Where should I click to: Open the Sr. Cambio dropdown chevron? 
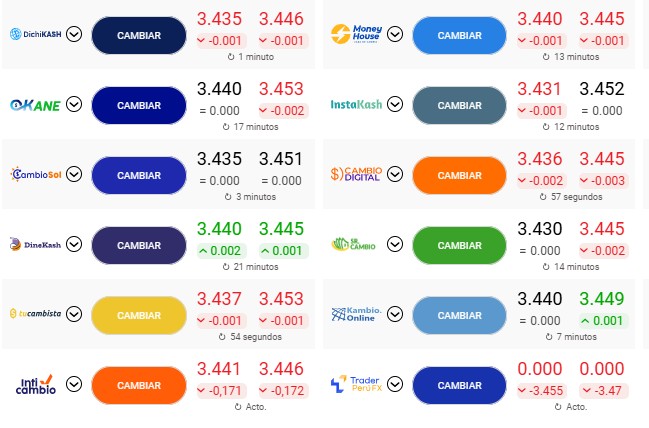395,245
